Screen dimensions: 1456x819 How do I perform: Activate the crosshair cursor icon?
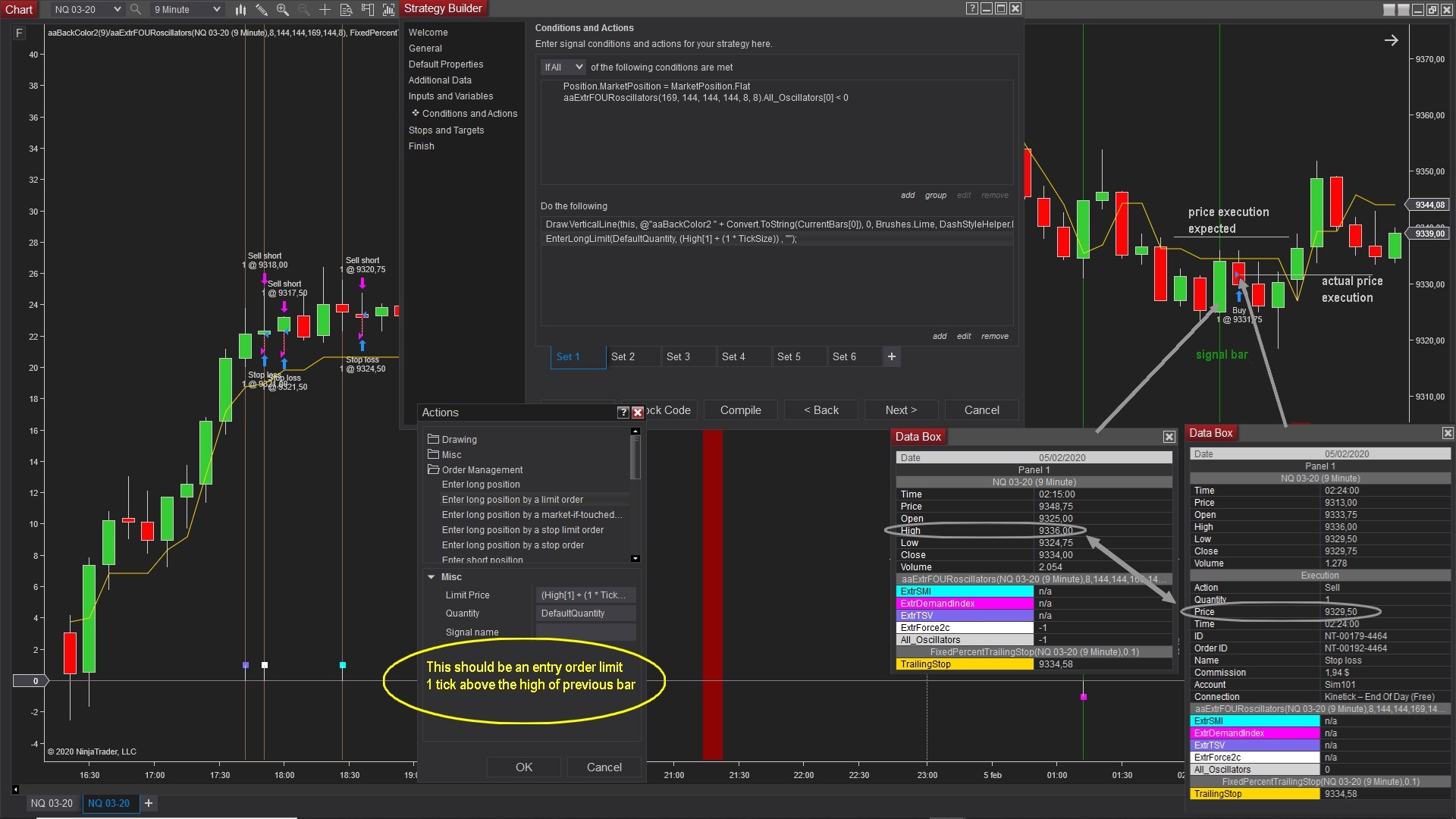point(325,10)
